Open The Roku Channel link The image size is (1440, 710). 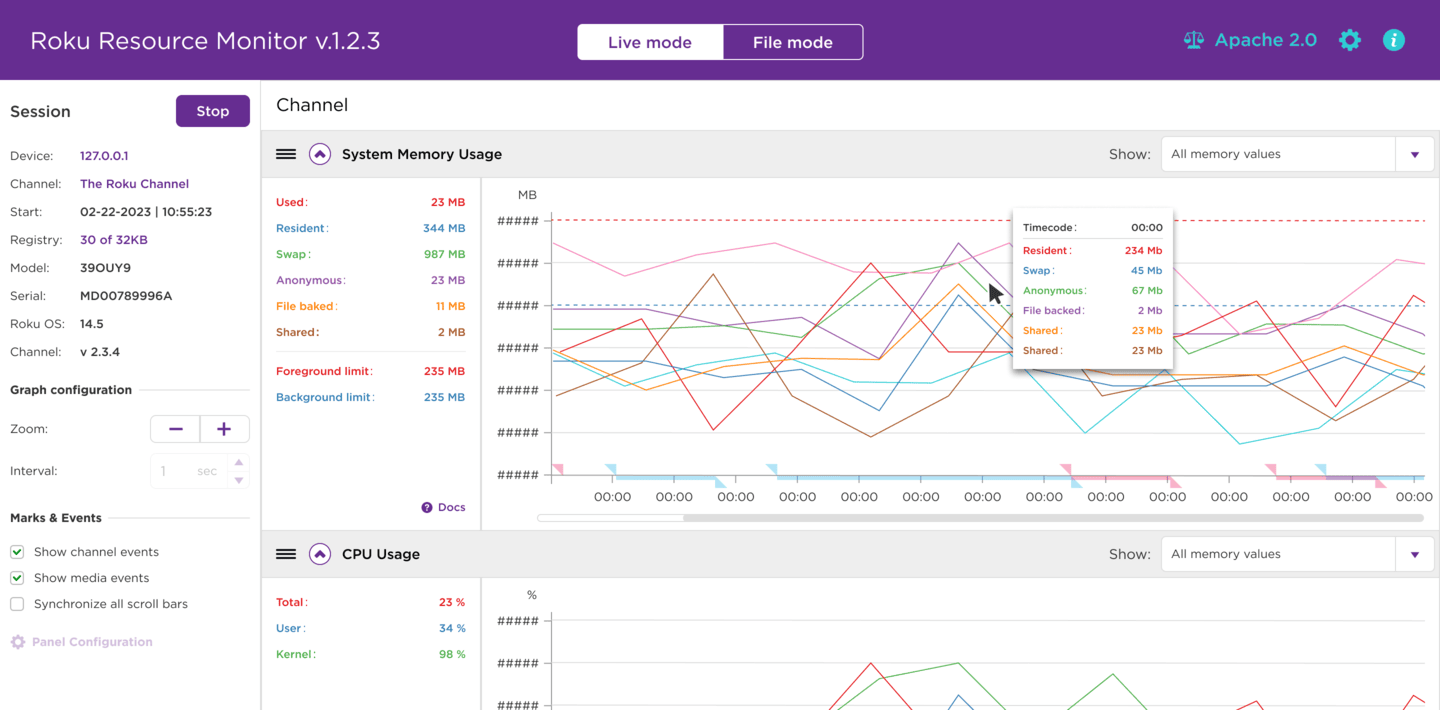[x=134, y=183]
